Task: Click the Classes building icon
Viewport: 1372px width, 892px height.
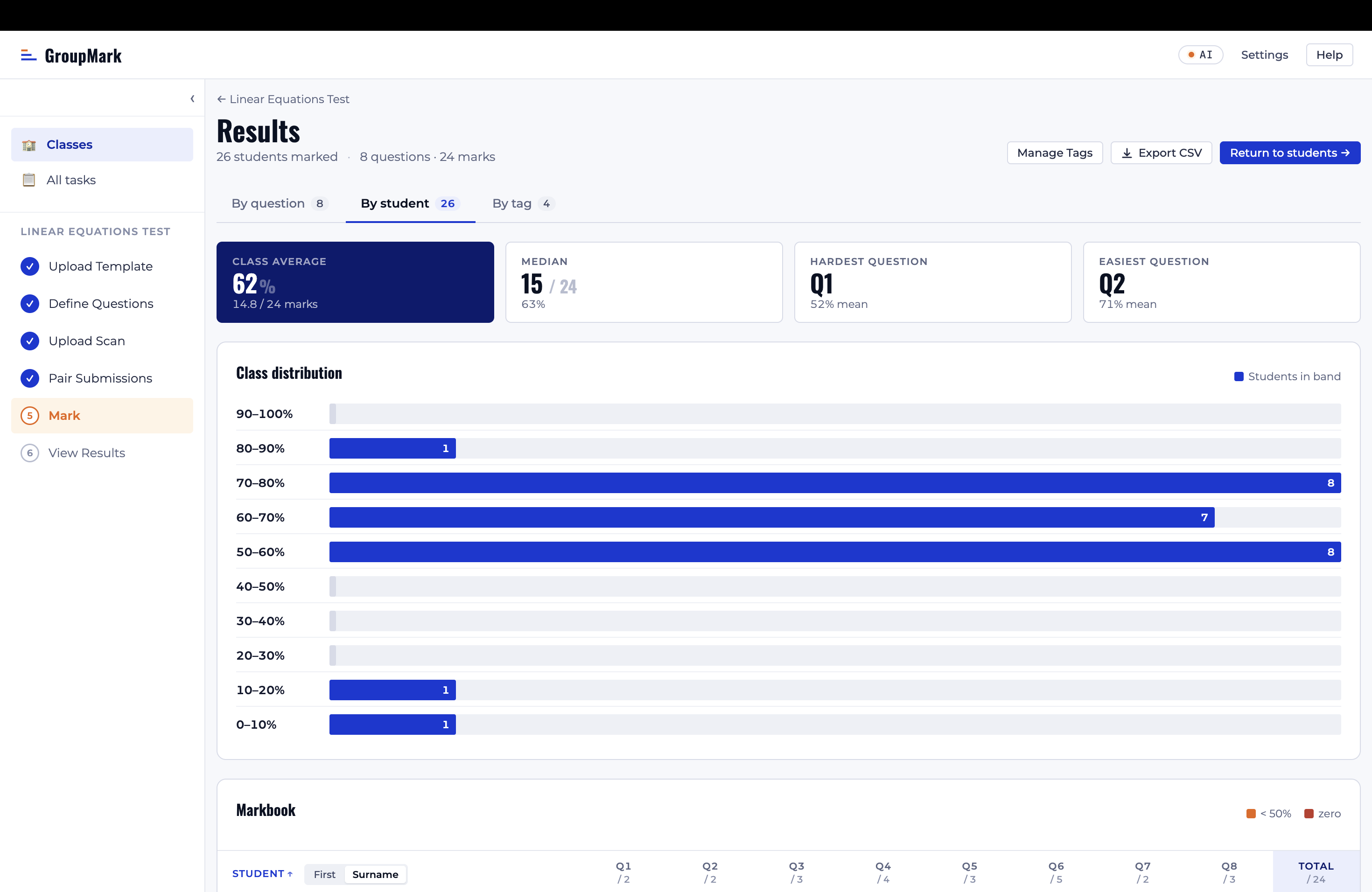Action: point(29,145)
